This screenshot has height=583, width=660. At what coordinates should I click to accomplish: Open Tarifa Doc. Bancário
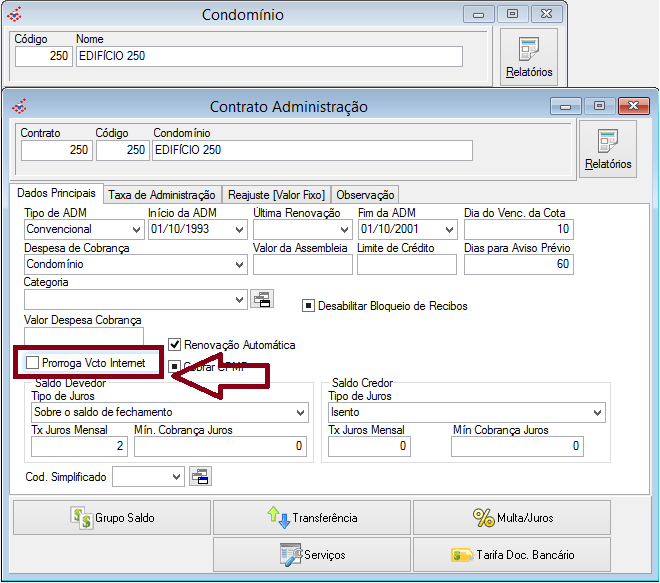pyautogui.click(x=511, y=554)
